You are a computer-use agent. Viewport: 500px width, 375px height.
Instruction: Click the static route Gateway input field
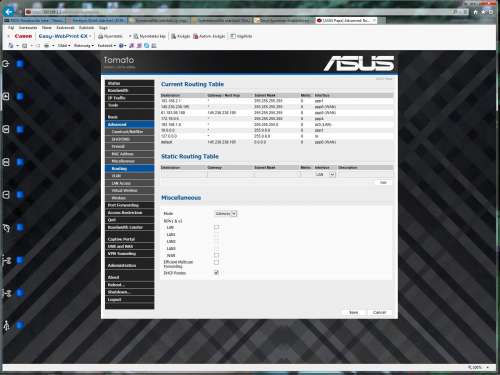click(x=230, y=175)
